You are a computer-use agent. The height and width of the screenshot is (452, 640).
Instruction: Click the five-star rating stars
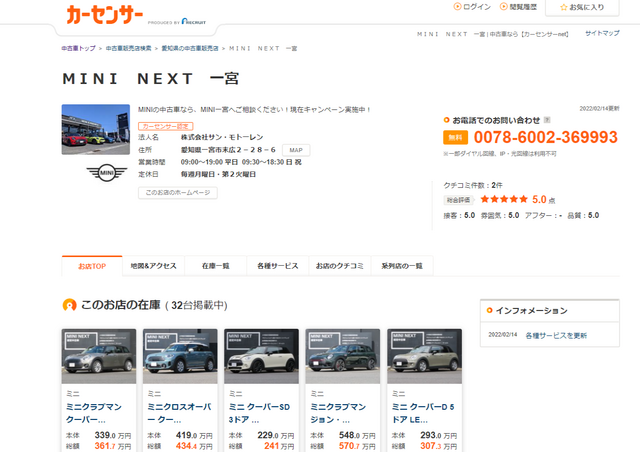coord(504,199)
